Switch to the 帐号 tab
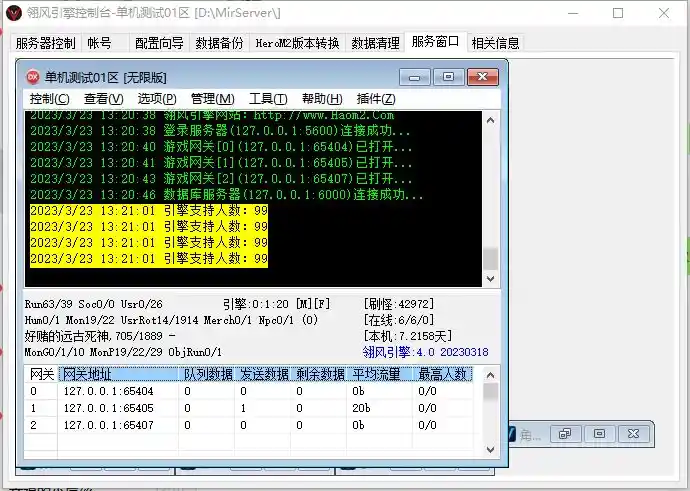Image resolution: width=690 pixels, height=491 pixels. click(99, 43)
